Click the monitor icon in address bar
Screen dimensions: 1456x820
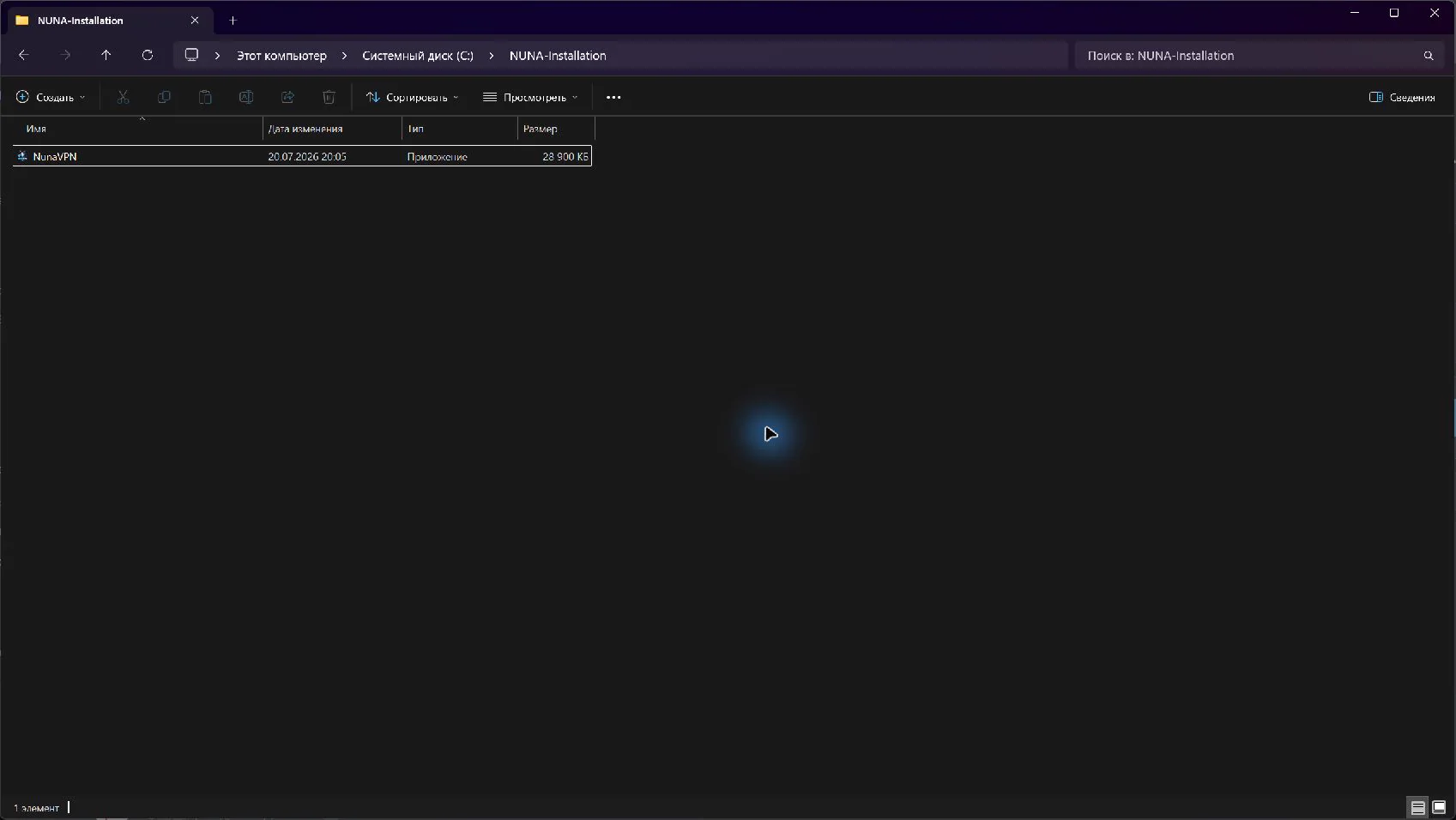click(x=191, y=55)
